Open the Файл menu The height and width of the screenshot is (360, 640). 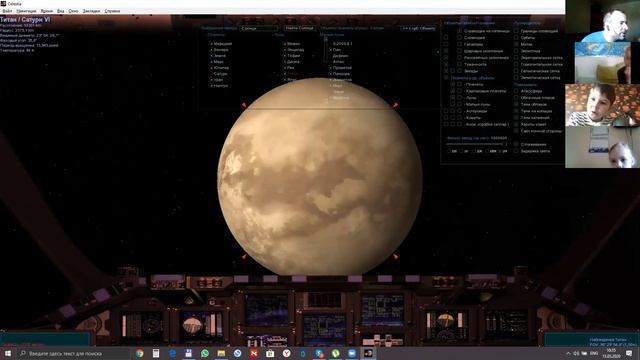pyautogui.click(x=7, y=11)
